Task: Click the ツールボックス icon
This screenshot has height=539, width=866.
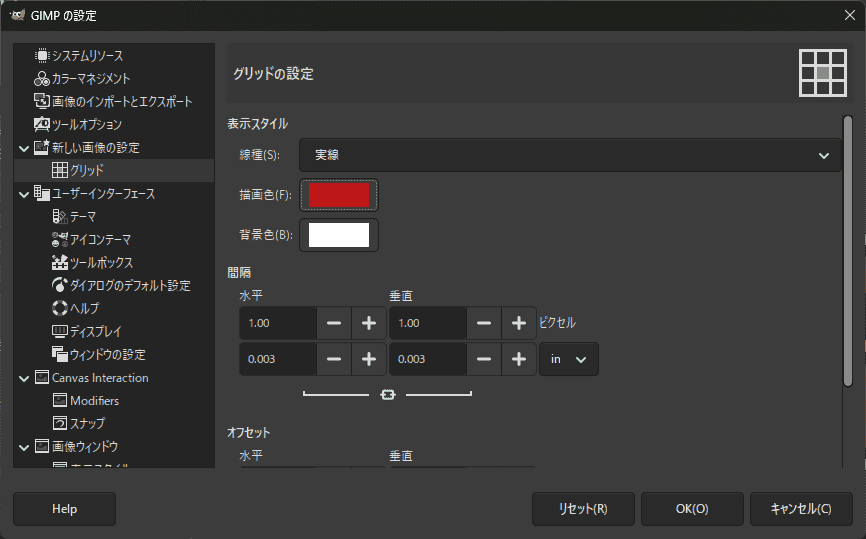Action: click(x=60, y=262)
